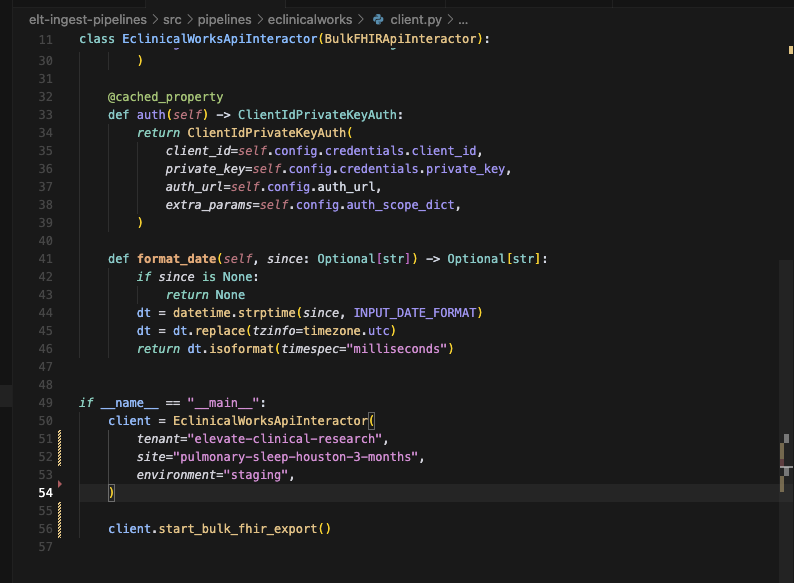Open the eclinicalworks breadcrumb segment

[x=310, y=20]
